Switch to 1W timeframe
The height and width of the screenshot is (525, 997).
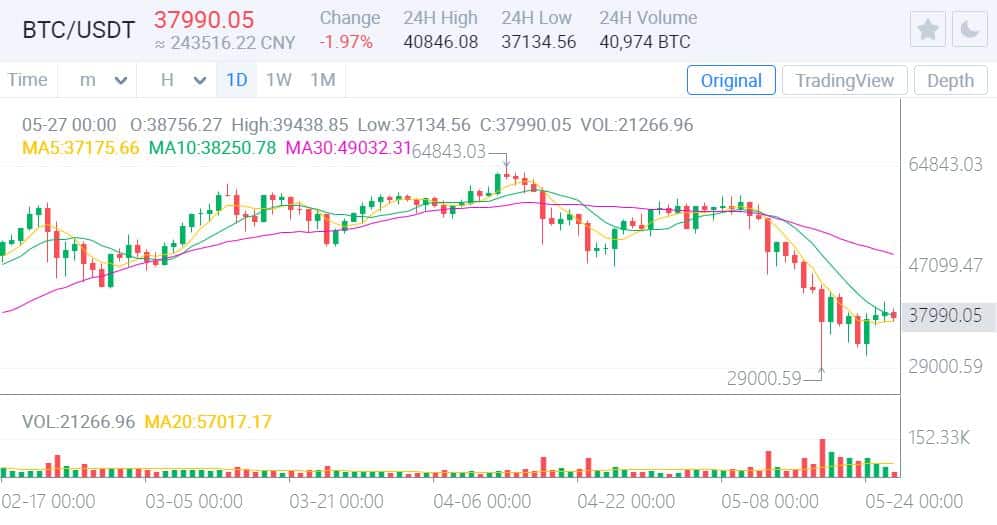click(279, 80)
